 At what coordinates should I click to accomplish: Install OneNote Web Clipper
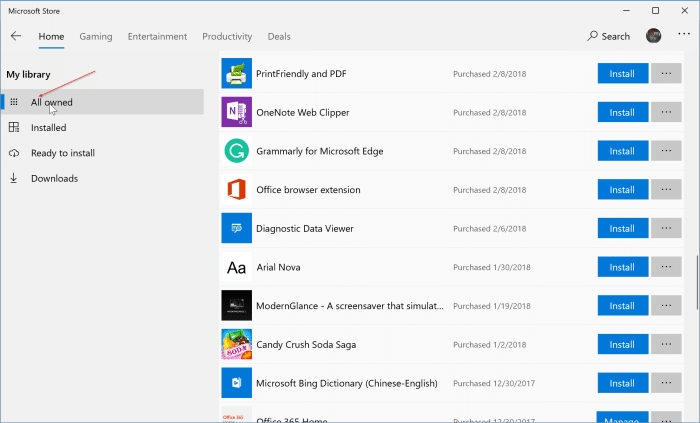(623, 112)
